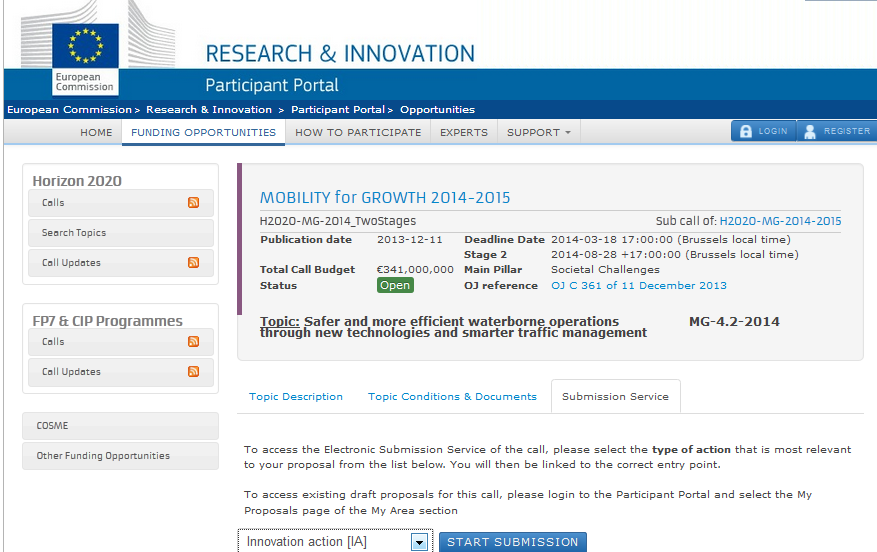
Task: Open FP7 & CIP Programmes Call Updates item
Action: (x=121, y=372)
